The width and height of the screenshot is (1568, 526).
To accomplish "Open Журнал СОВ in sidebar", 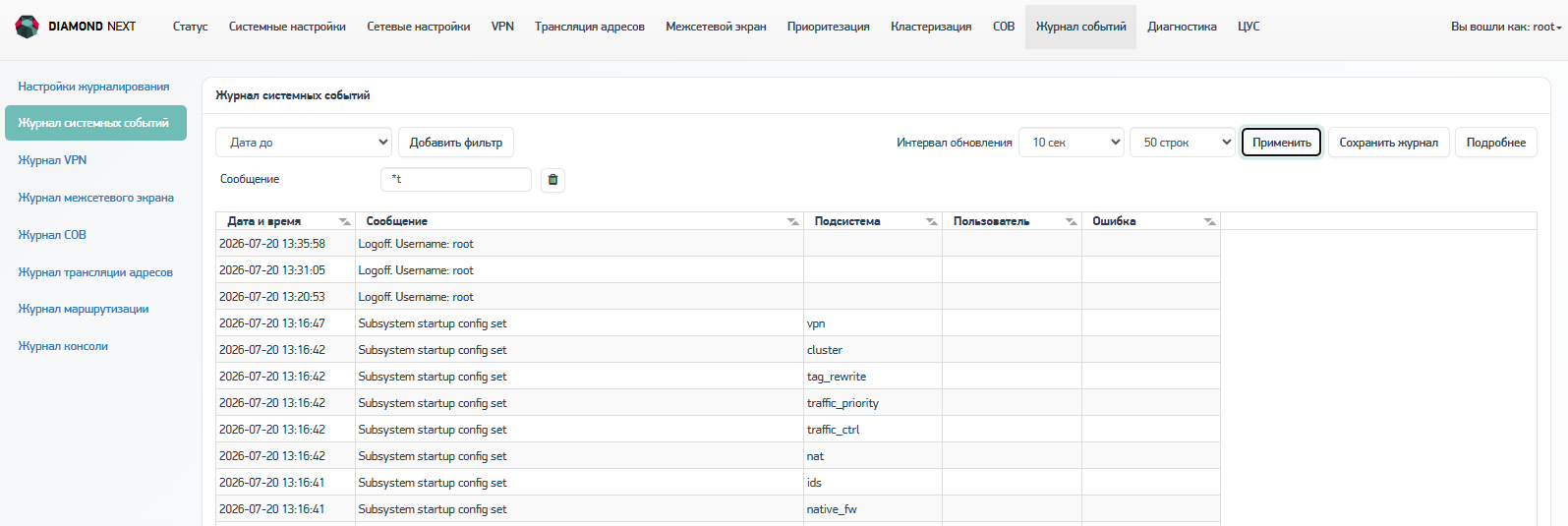I will (x=52, y=235).
